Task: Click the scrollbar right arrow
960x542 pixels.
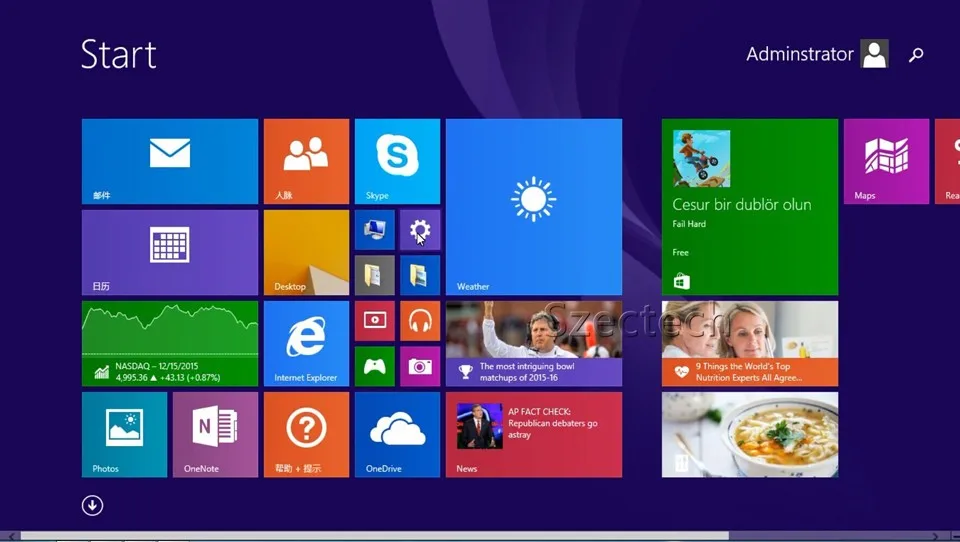Action: 935,536
